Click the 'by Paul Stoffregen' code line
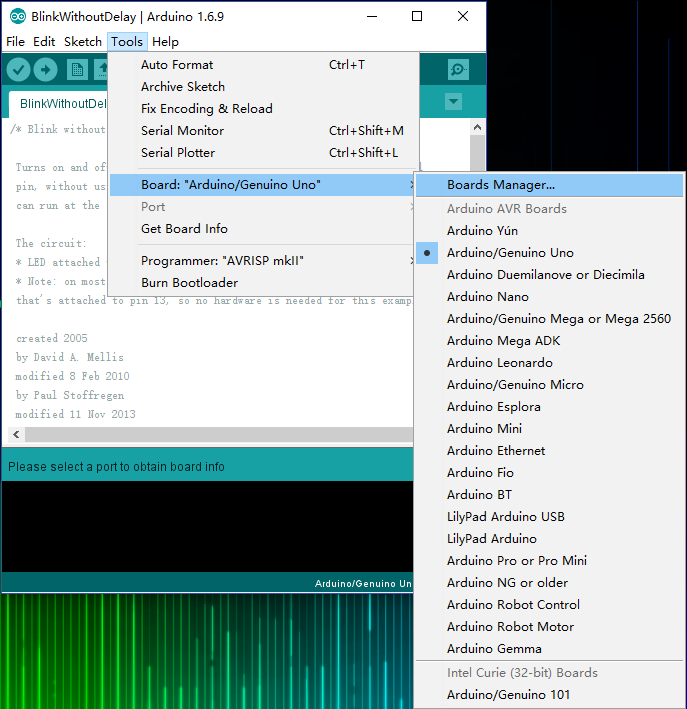Screen dimensions: 687x709 70,395
